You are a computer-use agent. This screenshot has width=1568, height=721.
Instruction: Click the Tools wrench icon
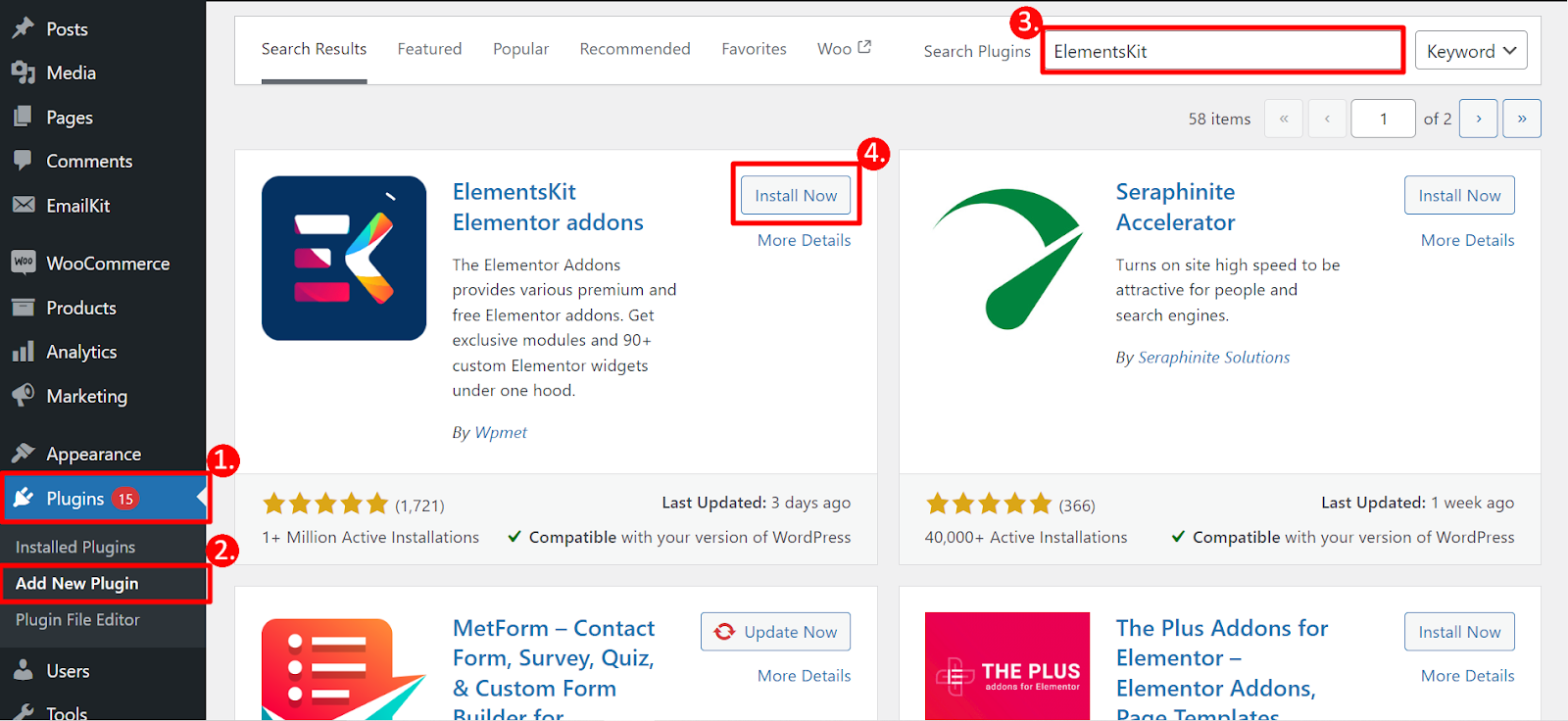[x=24, y=713]
